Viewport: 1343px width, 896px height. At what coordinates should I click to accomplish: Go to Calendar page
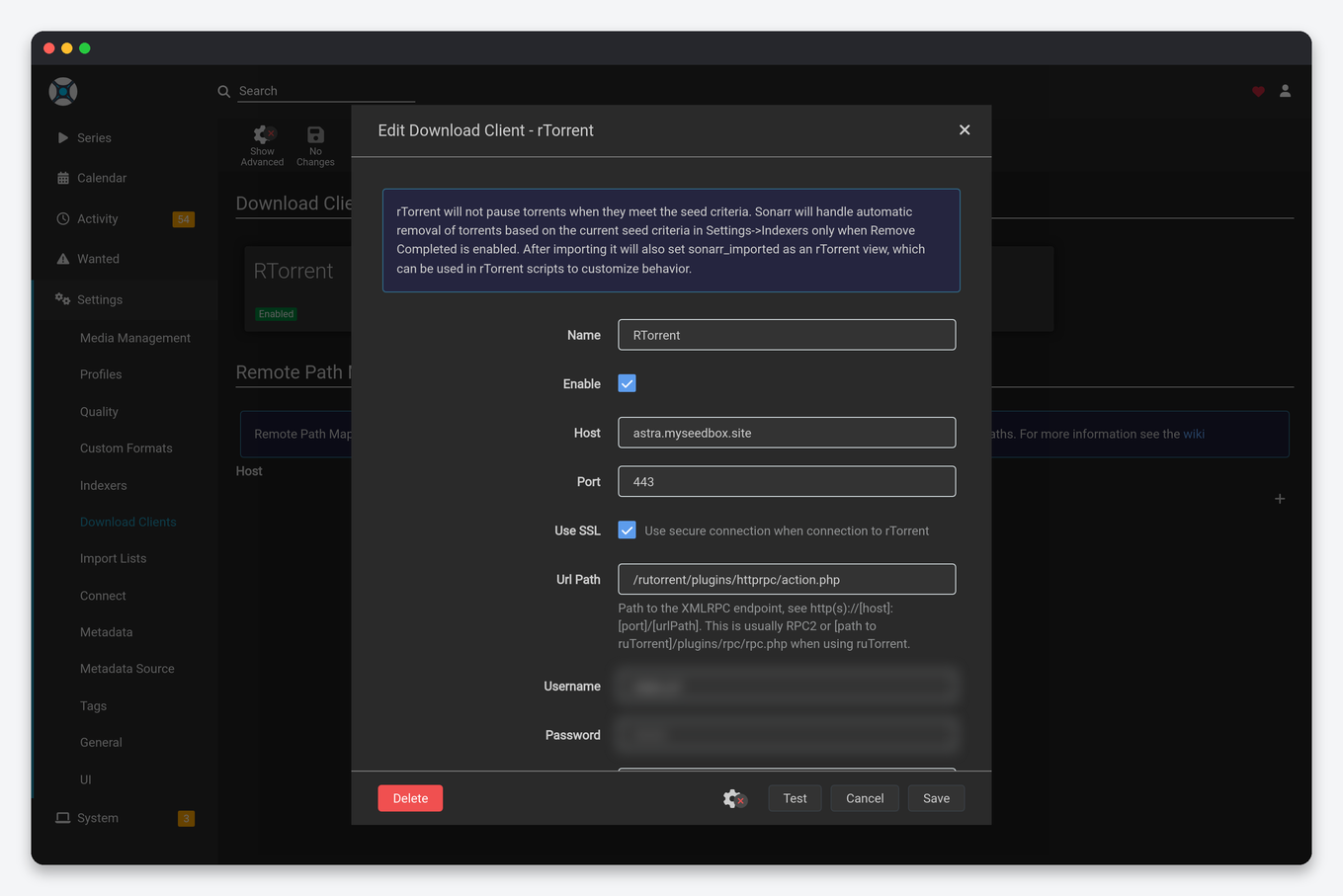tap(102, 179)
